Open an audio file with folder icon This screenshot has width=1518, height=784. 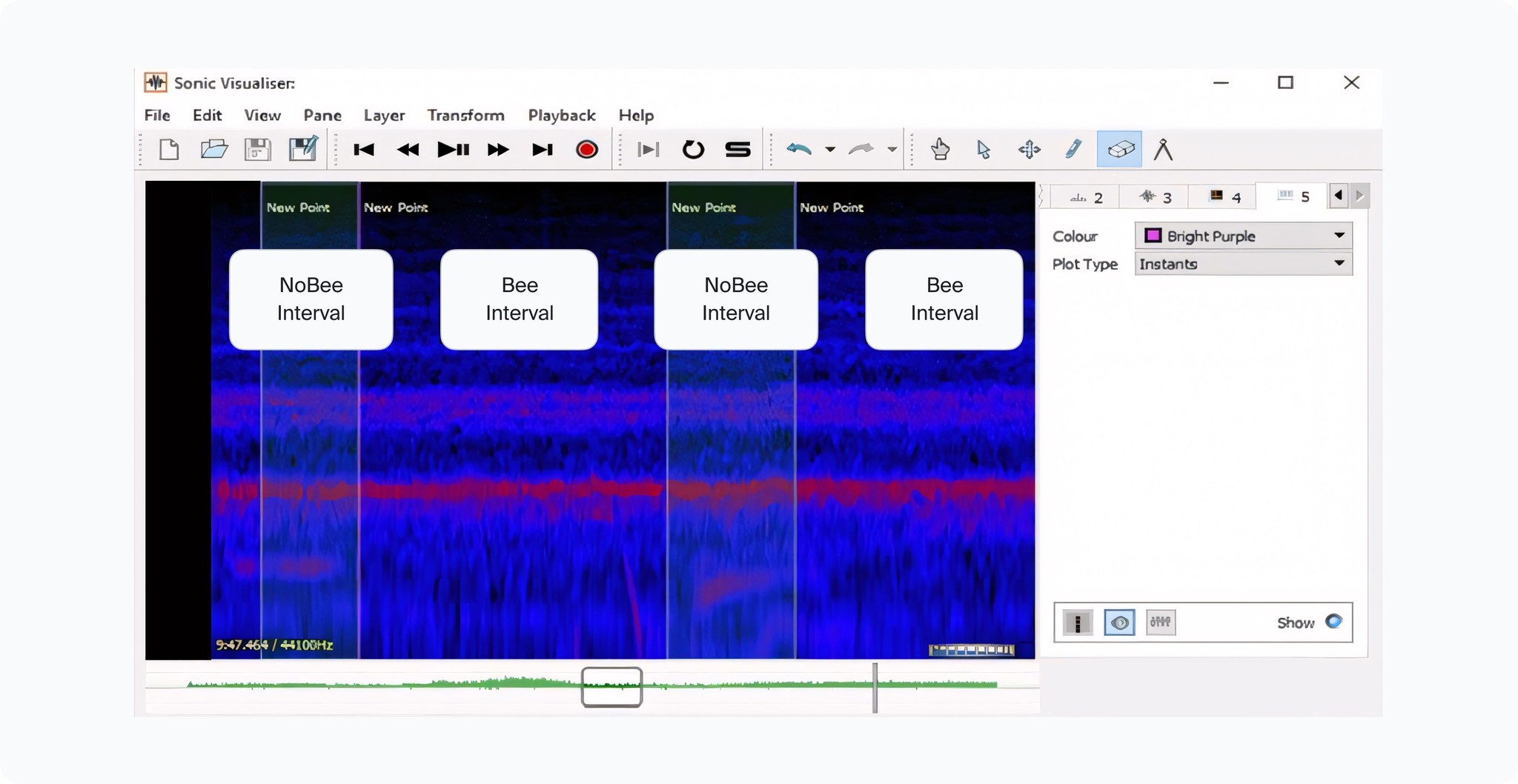coord(214,150)
